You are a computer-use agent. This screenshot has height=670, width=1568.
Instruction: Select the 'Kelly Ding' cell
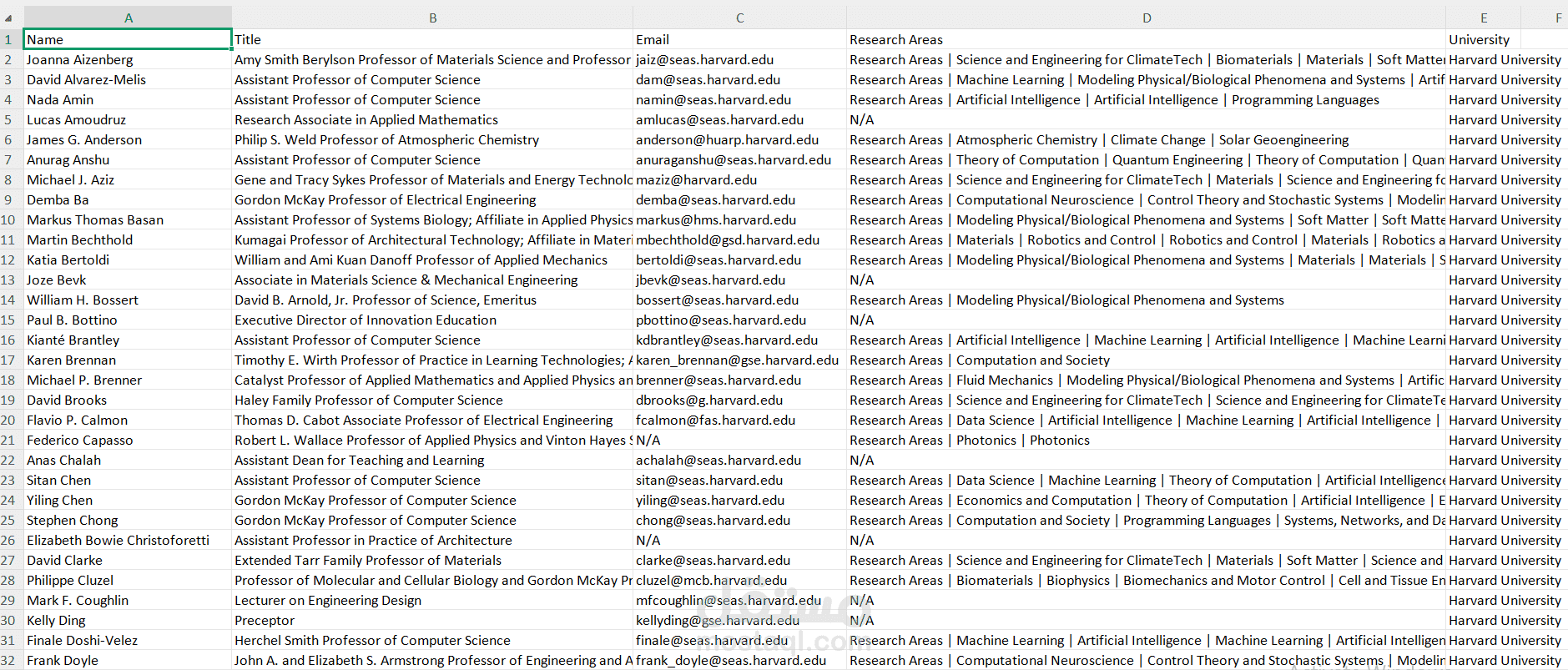coord(128,620)
